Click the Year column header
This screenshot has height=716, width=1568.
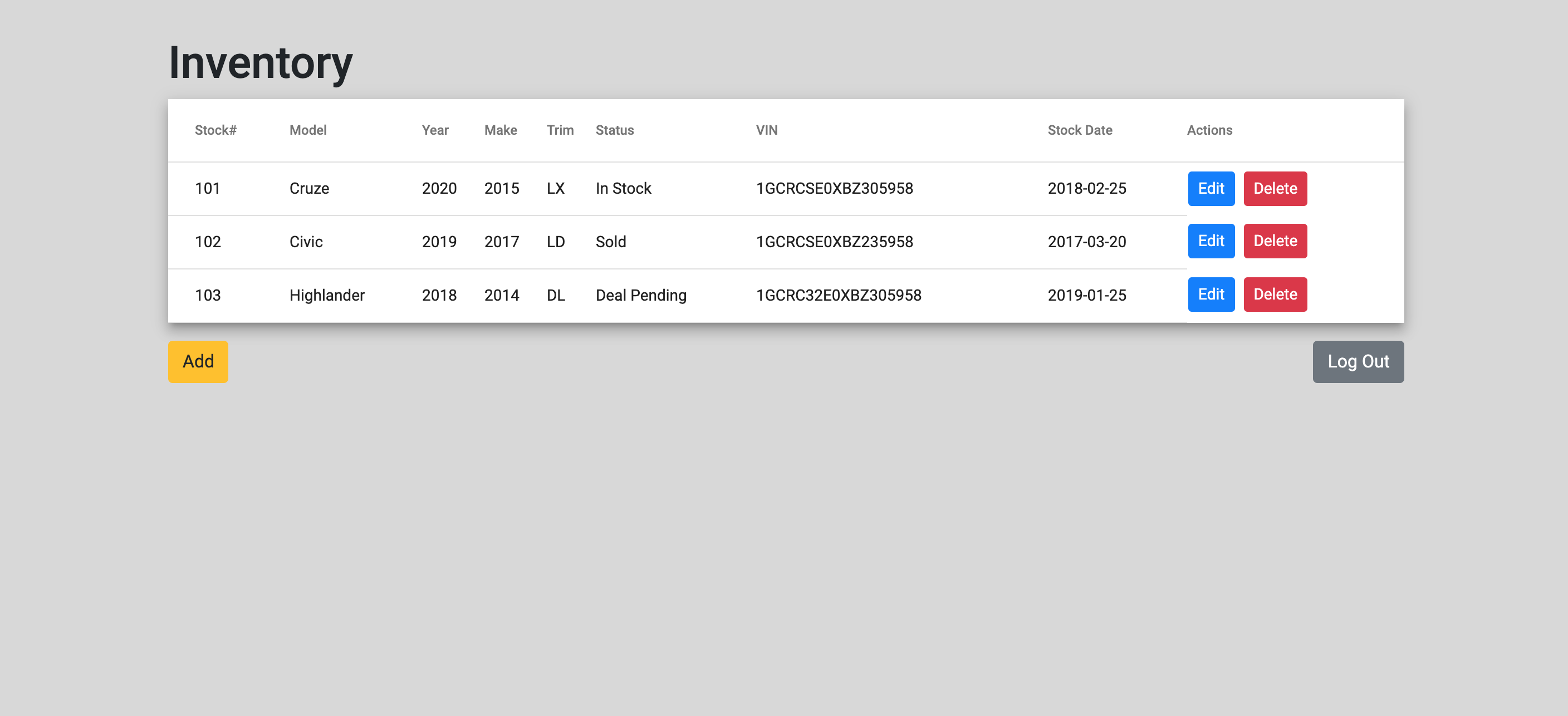point(435,130)
